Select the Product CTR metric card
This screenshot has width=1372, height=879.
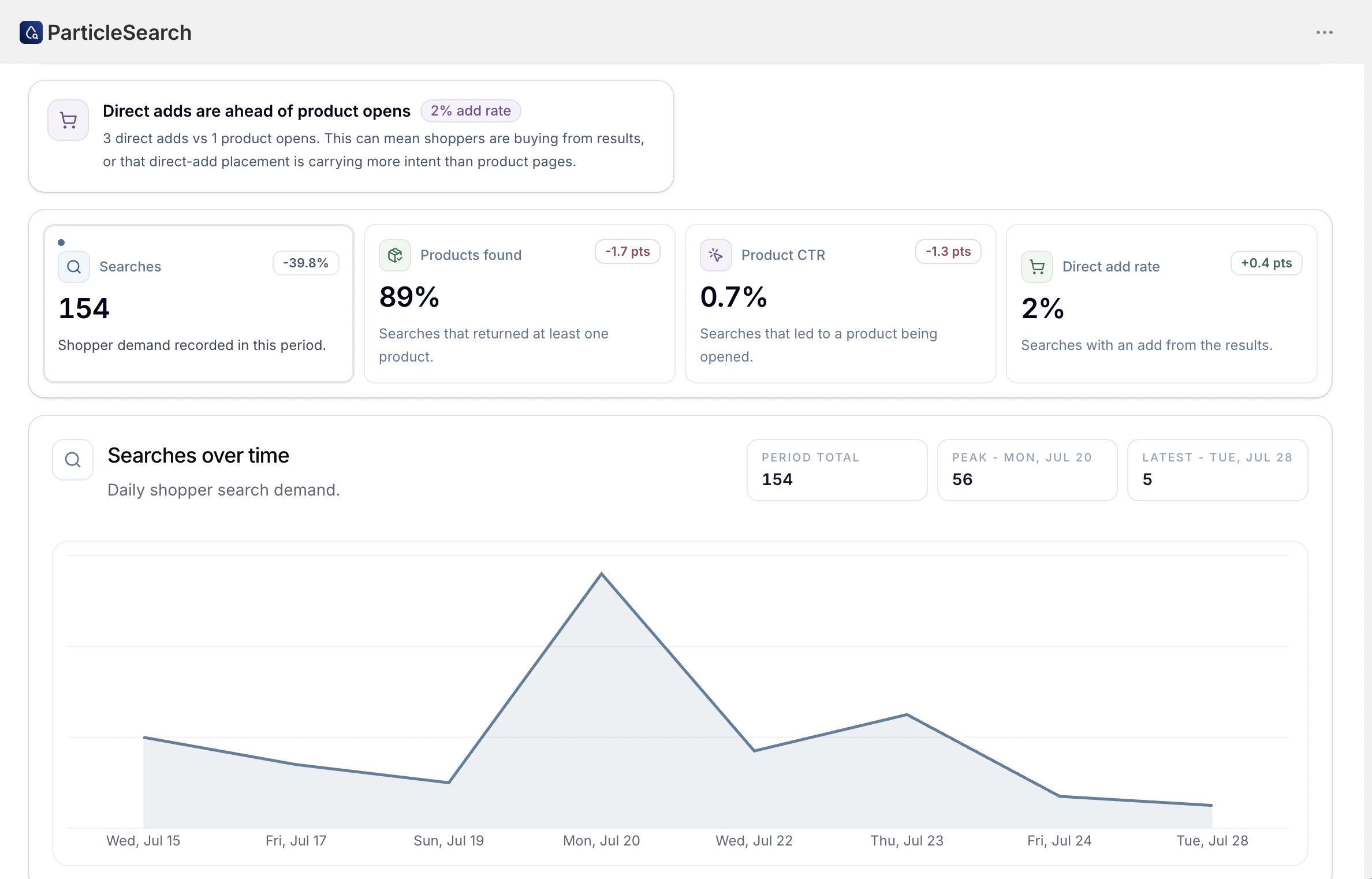tap(841, 304)
